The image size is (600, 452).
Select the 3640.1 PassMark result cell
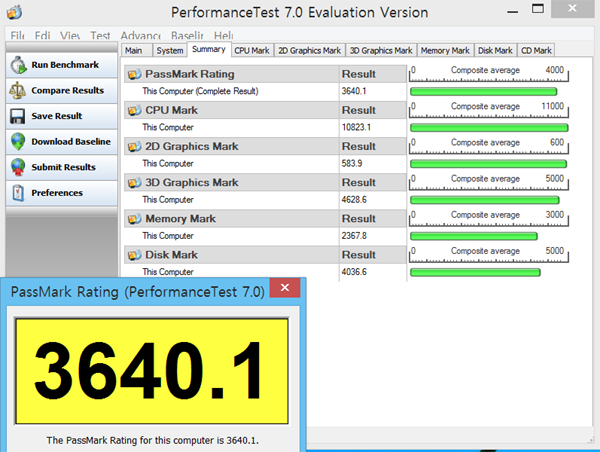(x=354, y=91)
